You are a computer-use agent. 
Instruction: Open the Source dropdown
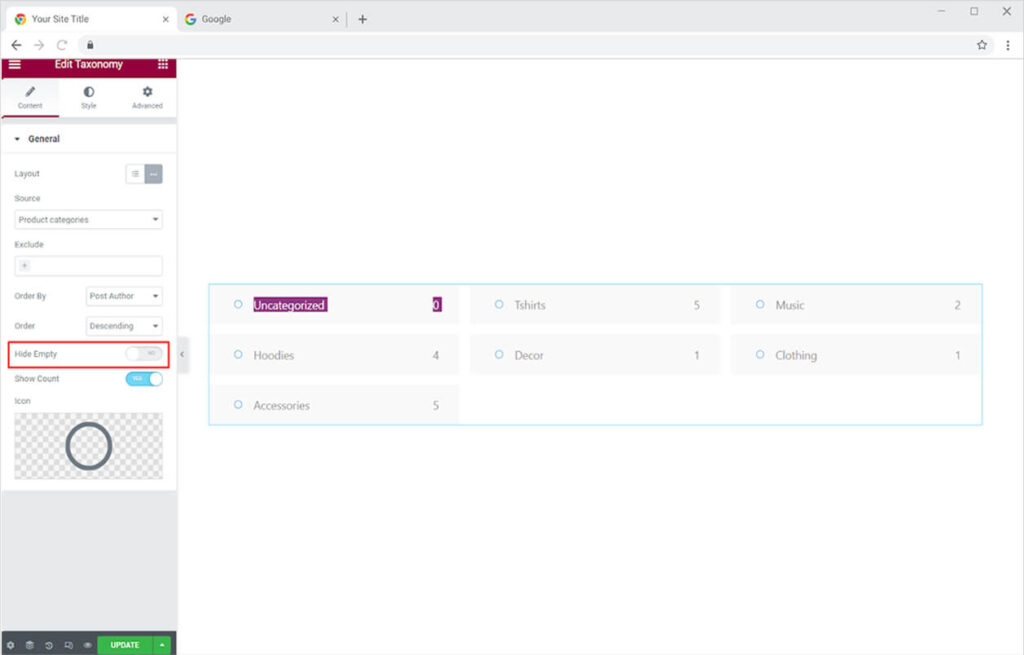click(x=89, y=220)
